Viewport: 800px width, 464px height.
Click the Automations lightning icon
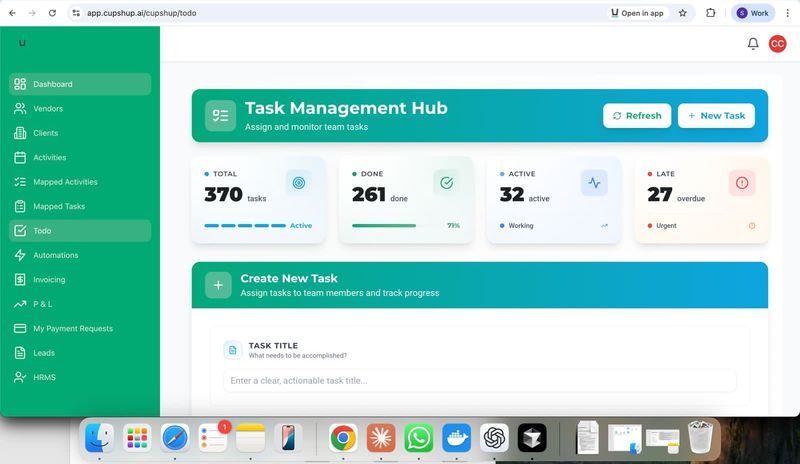coord(20,255)
